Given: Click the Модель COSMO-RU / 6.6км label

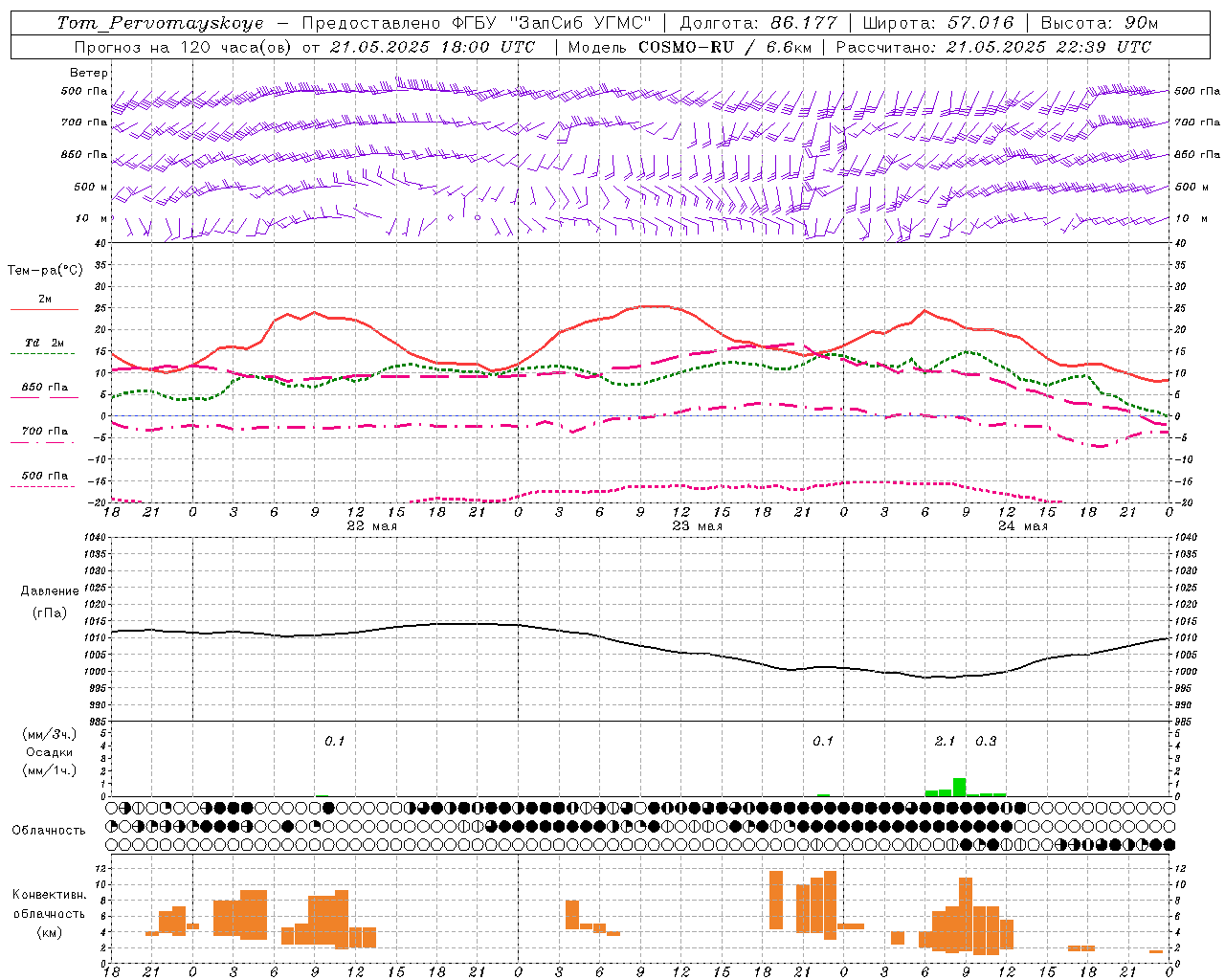Looking at the screenshot, I should tap(690, 47).
